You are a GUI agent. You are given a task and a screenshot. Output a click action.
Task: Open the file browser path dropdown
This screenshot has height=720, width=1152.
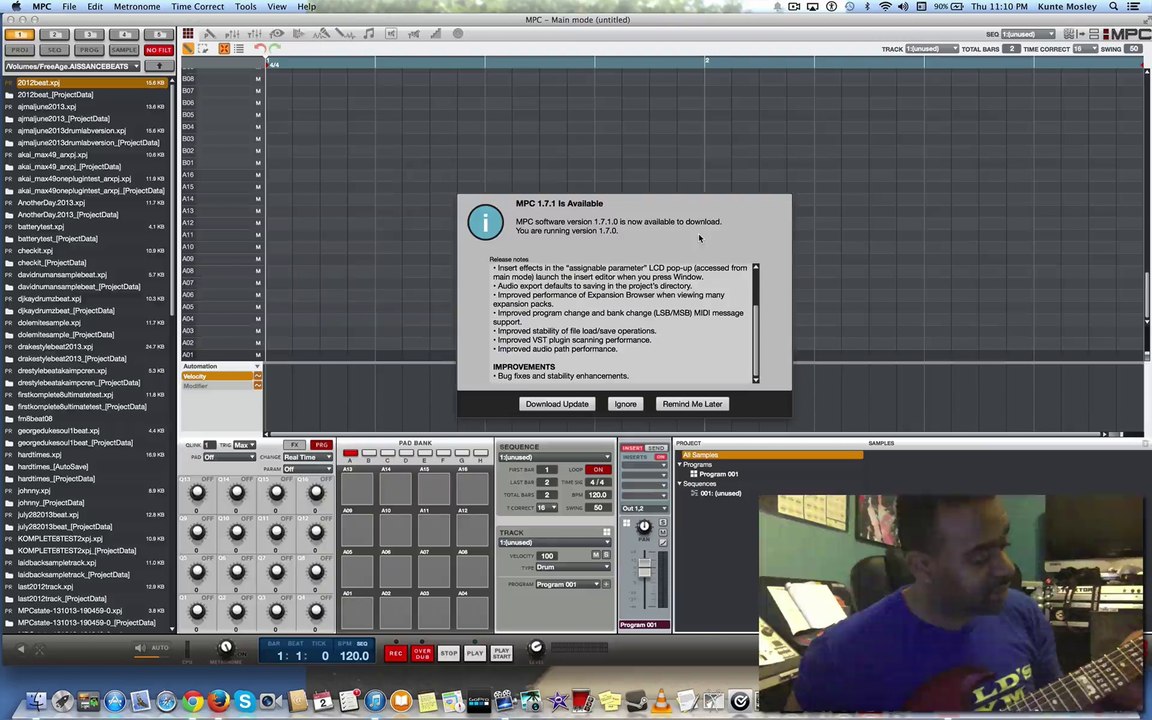[x=72, y=66]
